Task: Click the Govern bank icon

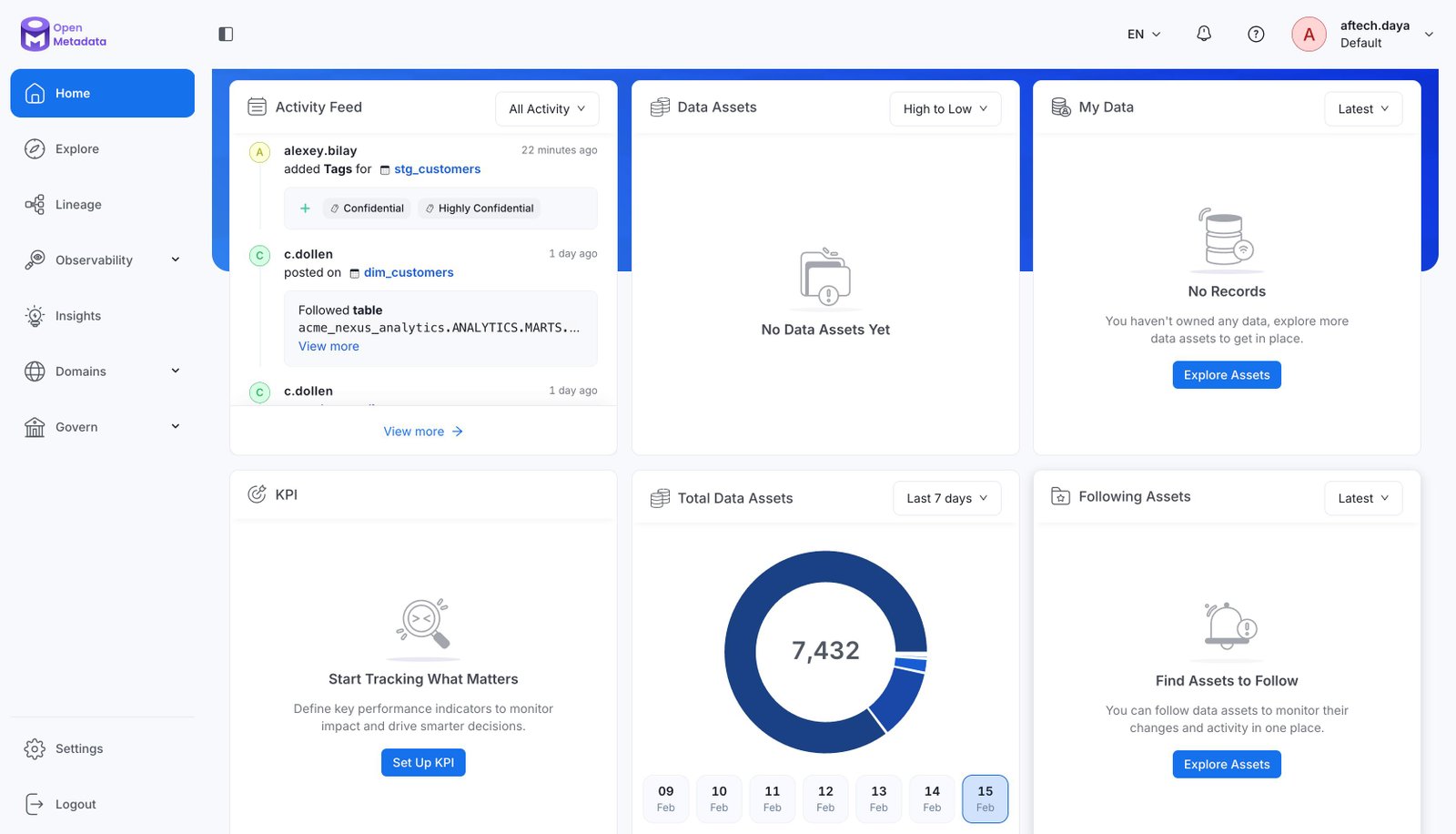Action: click(x=35, y=427)
